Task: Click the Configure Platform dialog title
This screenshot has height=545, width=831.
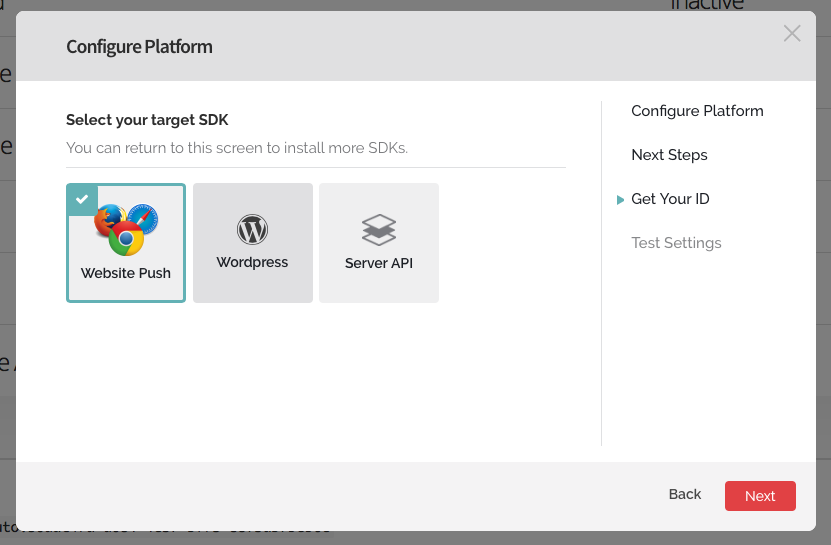Action: [139, 47]
